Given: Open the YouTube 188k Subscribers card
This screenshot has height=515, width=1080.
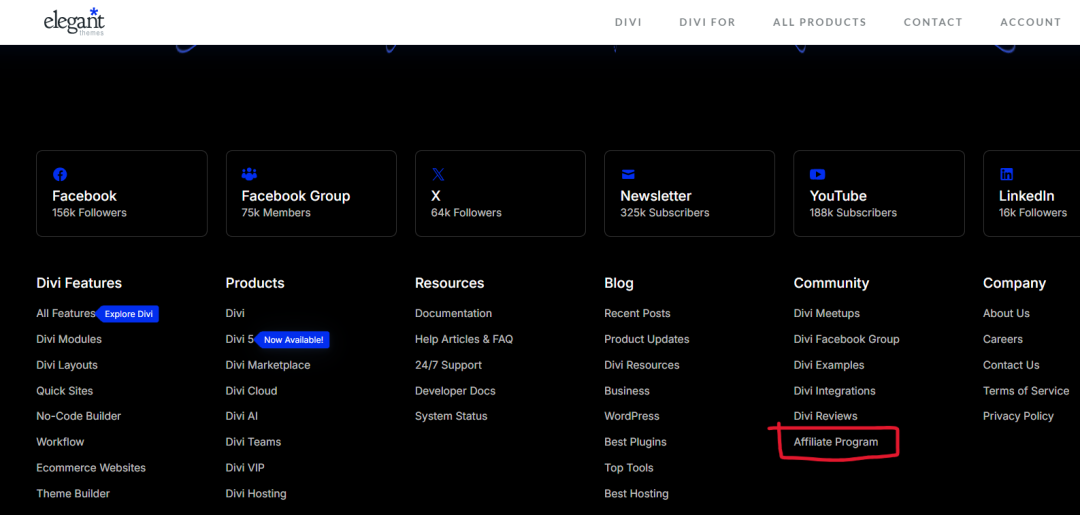Looking at the screenshot, I should tap(879, 193).
